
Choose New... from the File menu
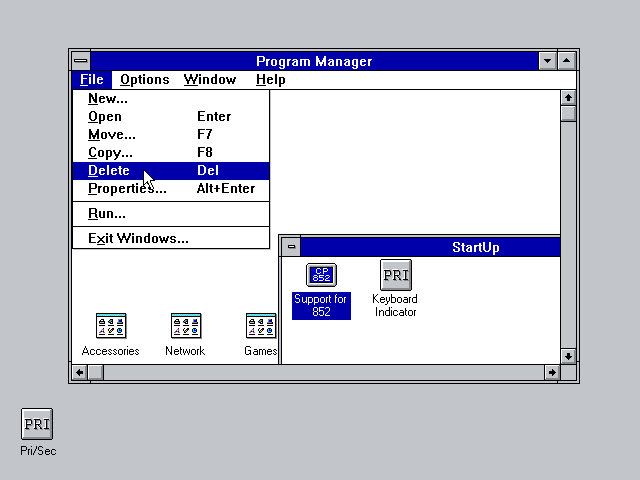tap(171, 99)
